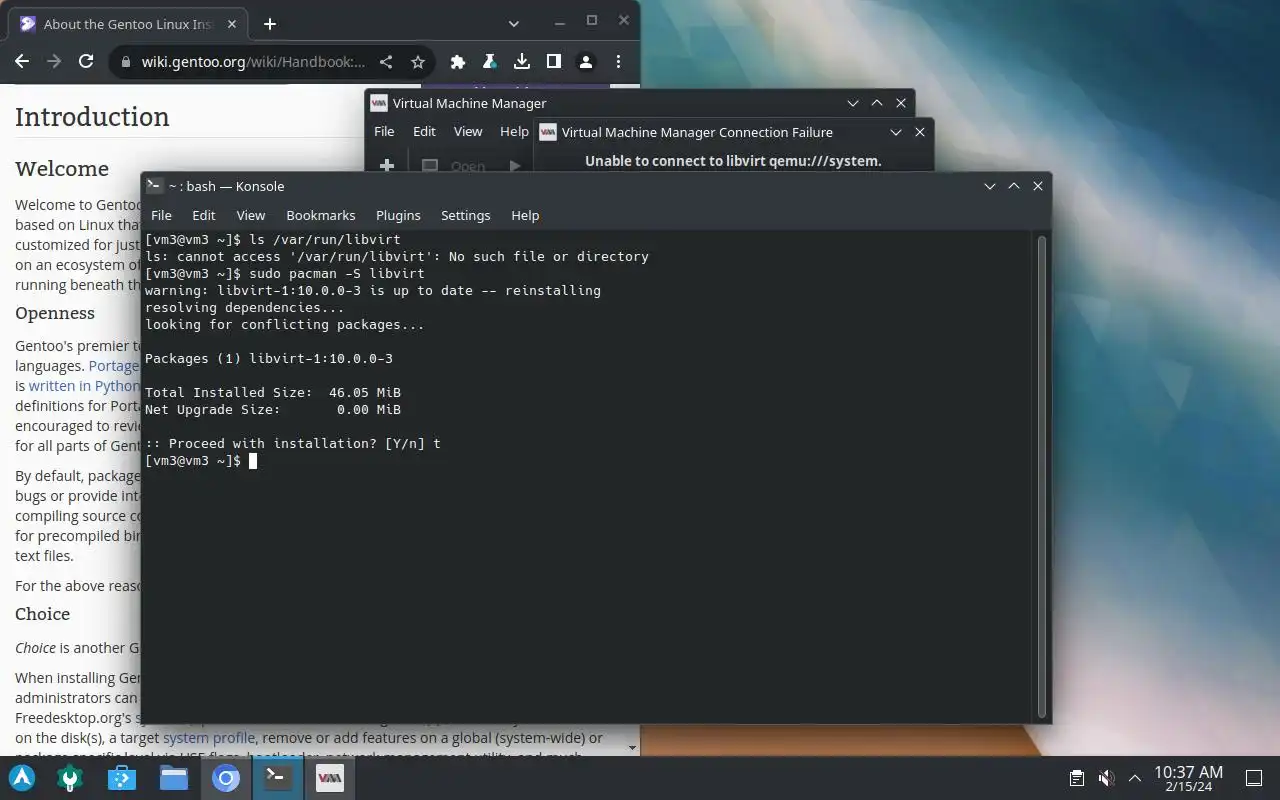Open Chrome Labs flask icon
1280x800 pixels.
pyautogui.click(x=490, y=62)
